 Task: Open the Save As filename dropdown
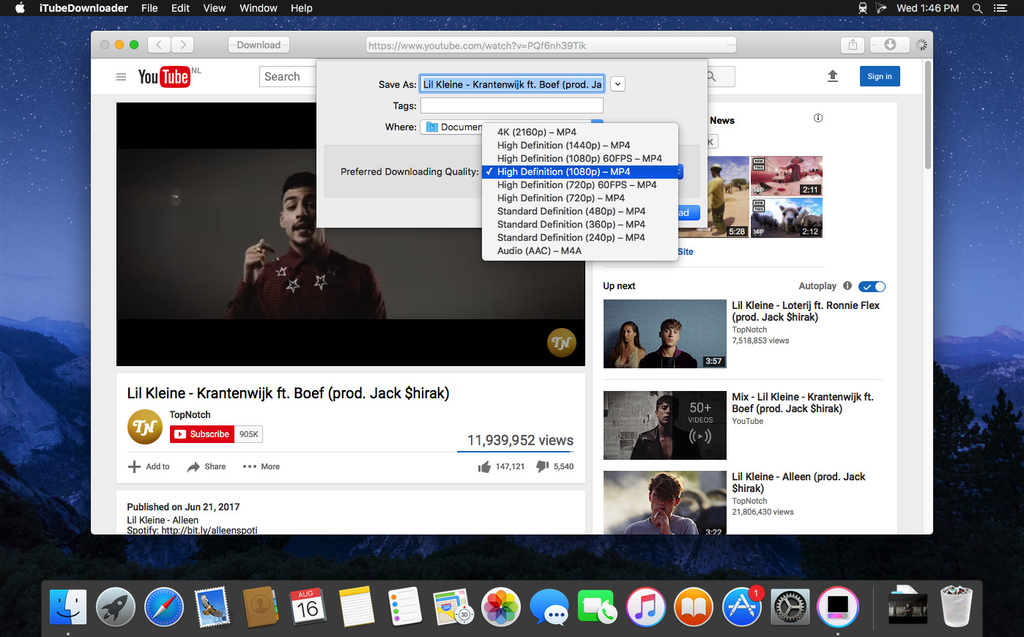pos(617,84)
